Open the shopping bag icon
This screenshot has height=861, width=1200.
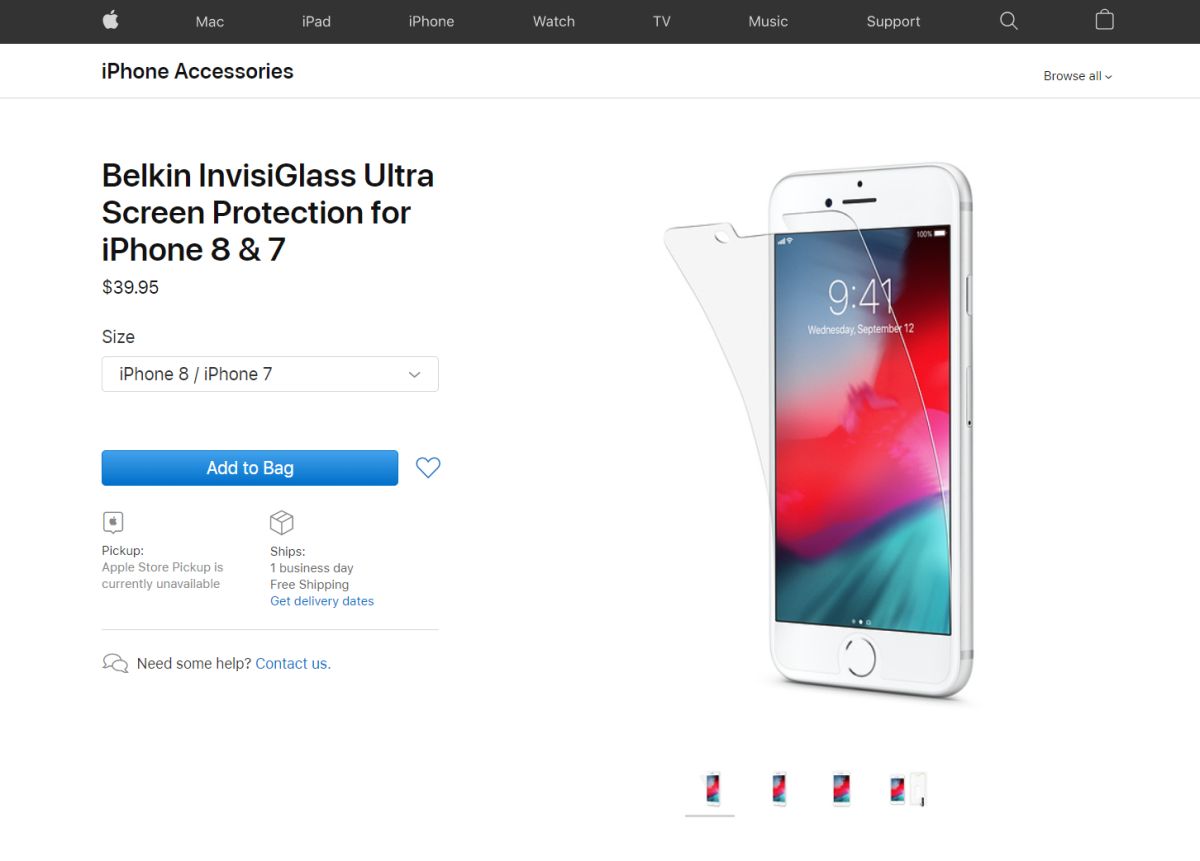click(1104, 20)
